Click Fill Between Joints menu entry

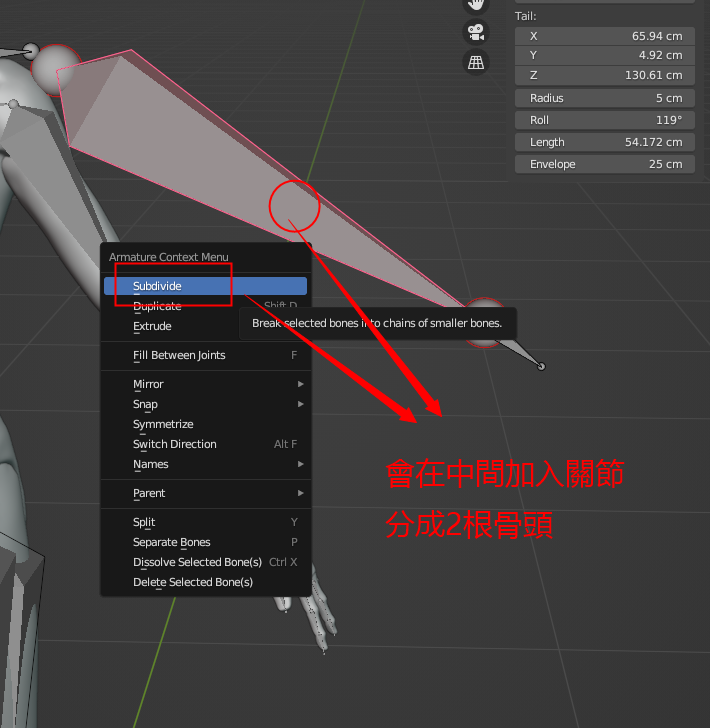coord(179,355)
